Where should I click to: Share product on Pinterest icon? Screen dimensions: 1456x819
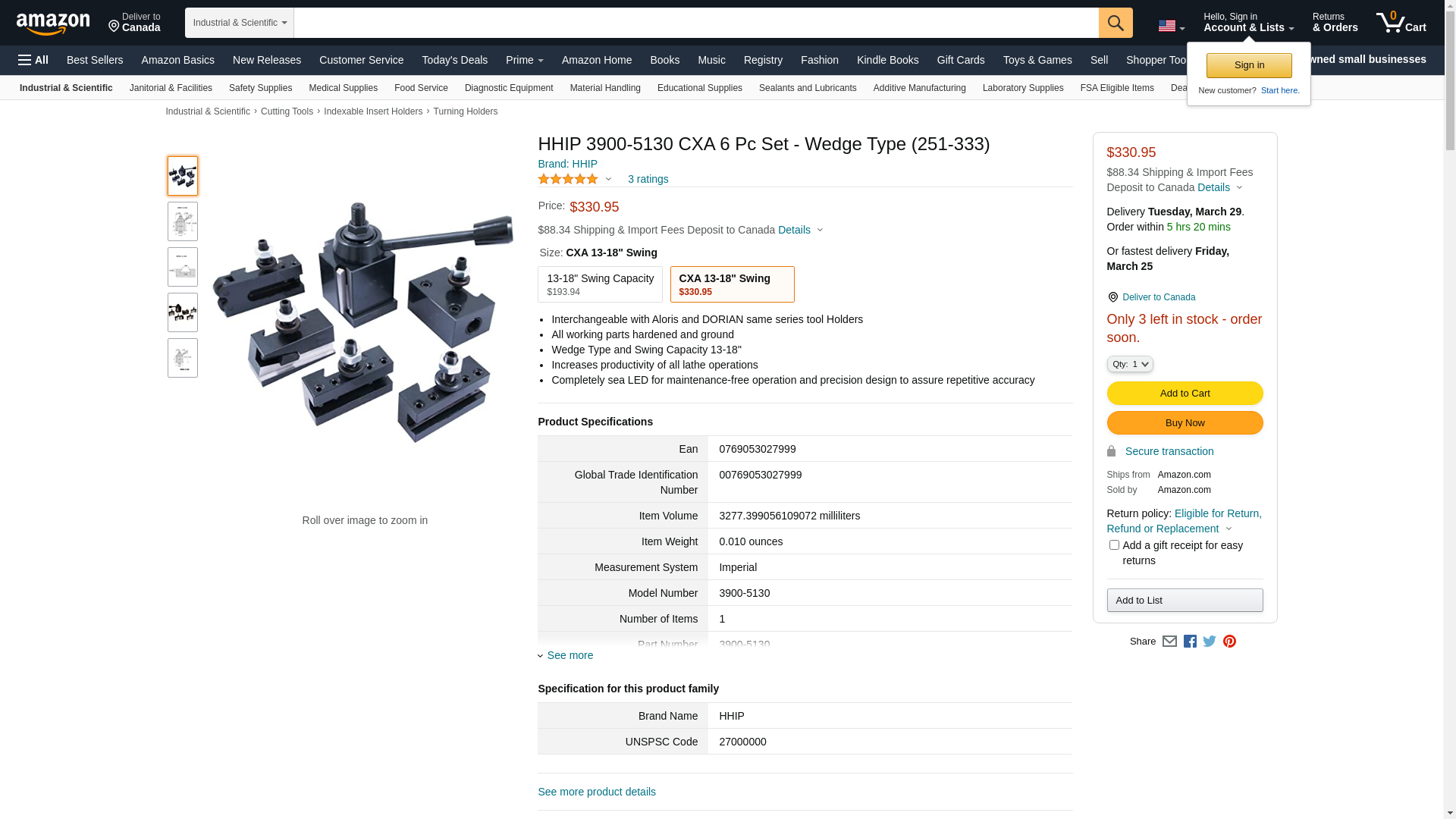click(x=1229, y=642)
